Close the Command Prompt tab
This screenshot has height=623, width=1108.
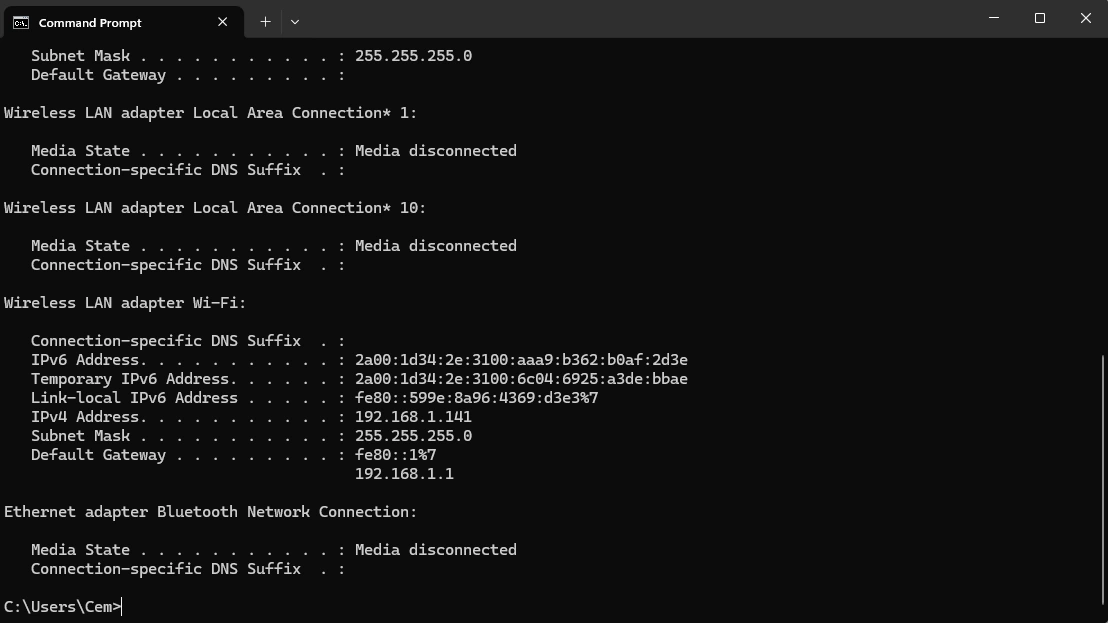(x=222, y=20)
